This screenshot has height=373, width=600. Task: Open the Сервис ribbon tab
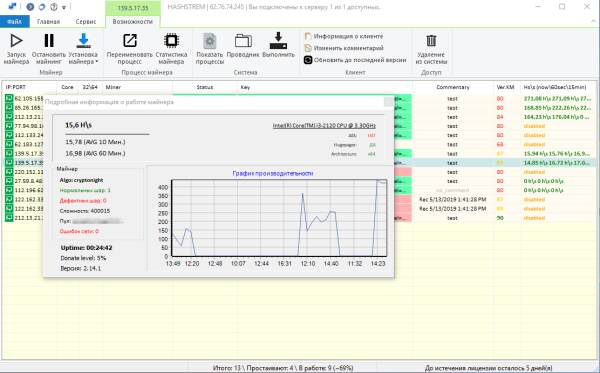click(86, 21)
